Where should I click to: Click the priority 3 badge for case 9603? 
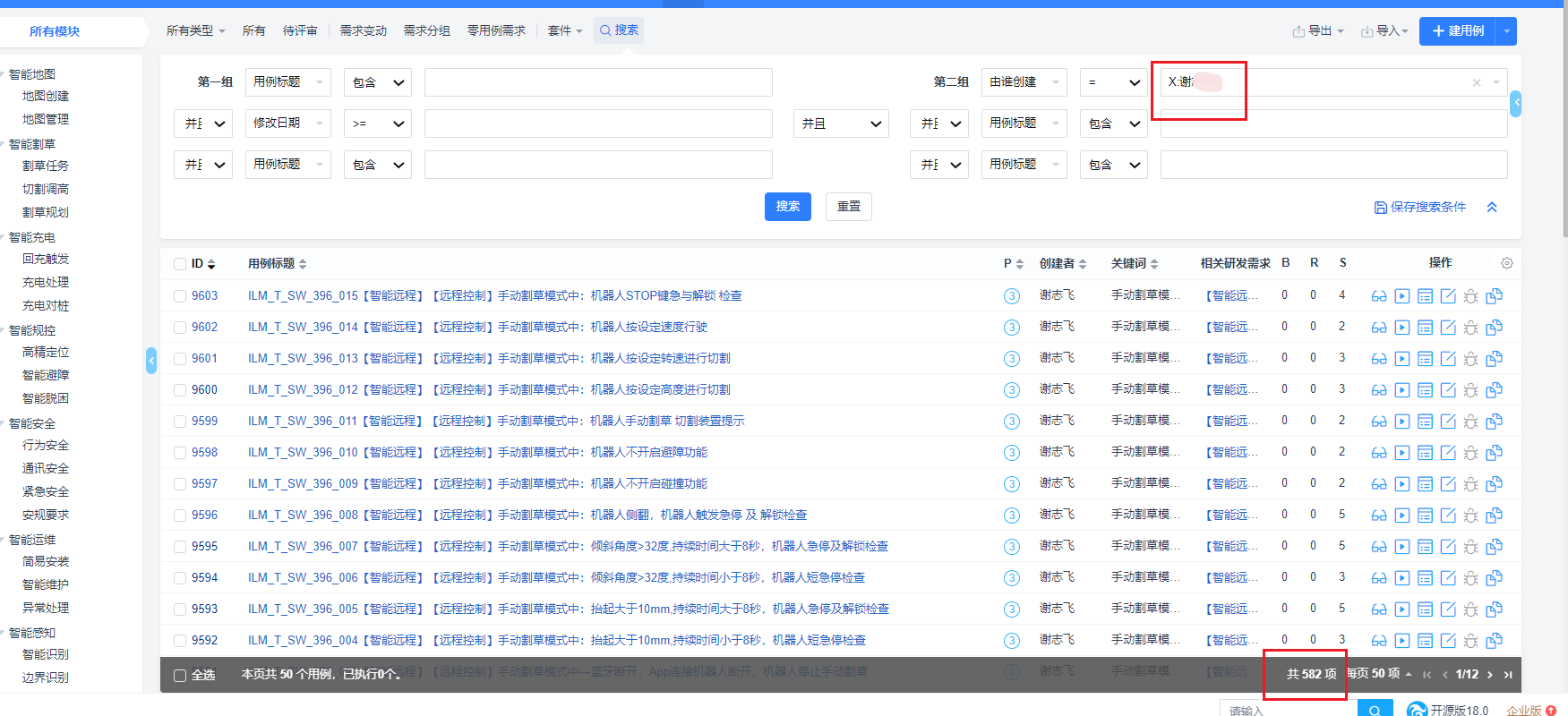1012,296
